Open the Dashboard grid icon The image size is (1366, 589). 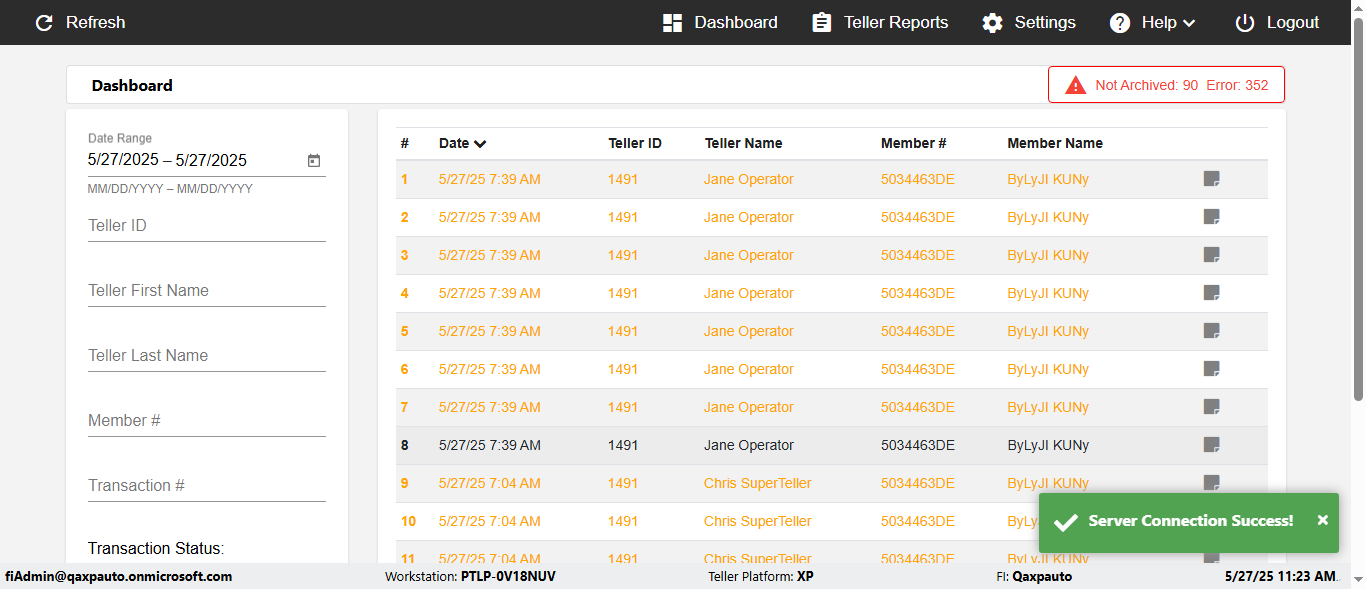coord(672,23)
